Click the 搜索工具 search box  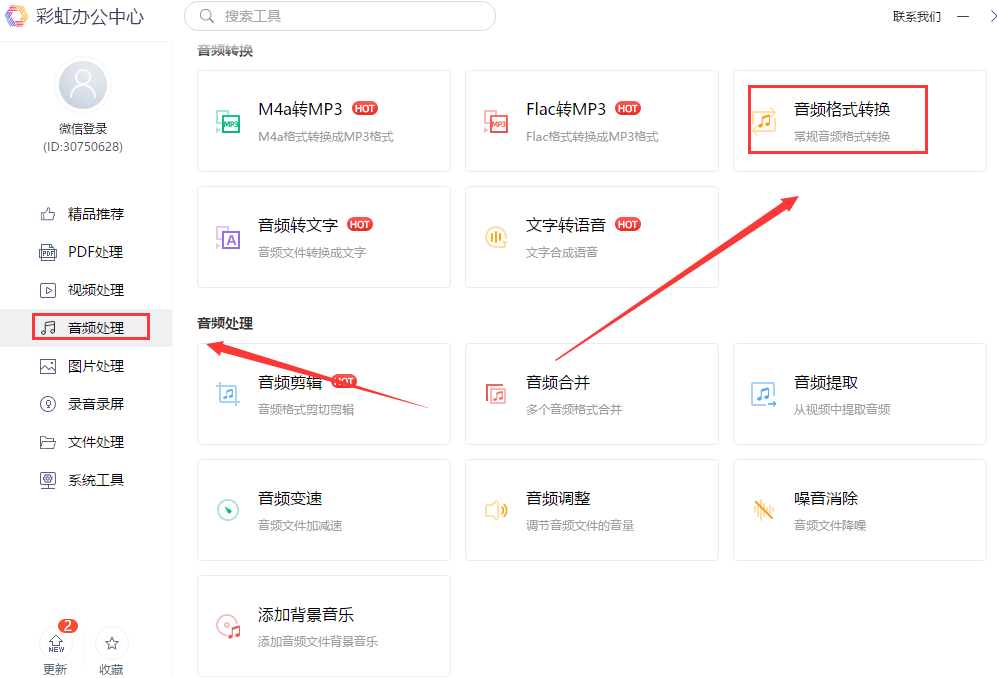[339, 16]
